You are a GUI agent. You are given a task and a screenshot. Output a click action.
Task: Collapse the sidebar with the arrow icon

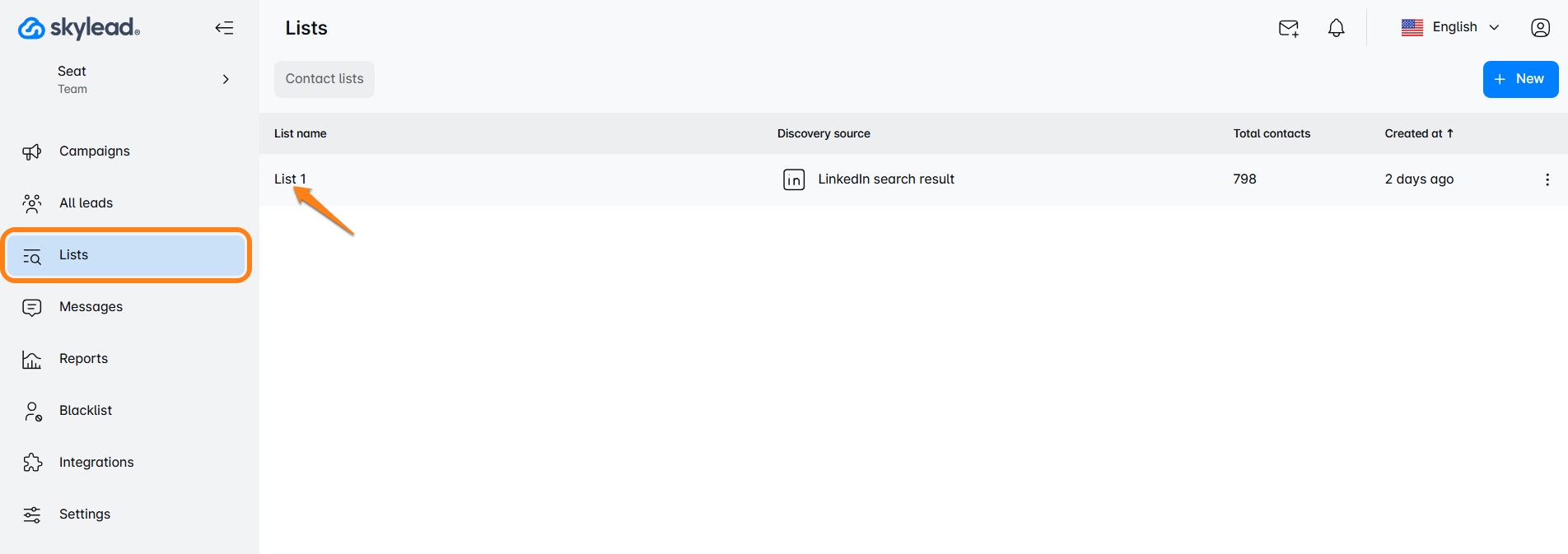coord(224,28)
